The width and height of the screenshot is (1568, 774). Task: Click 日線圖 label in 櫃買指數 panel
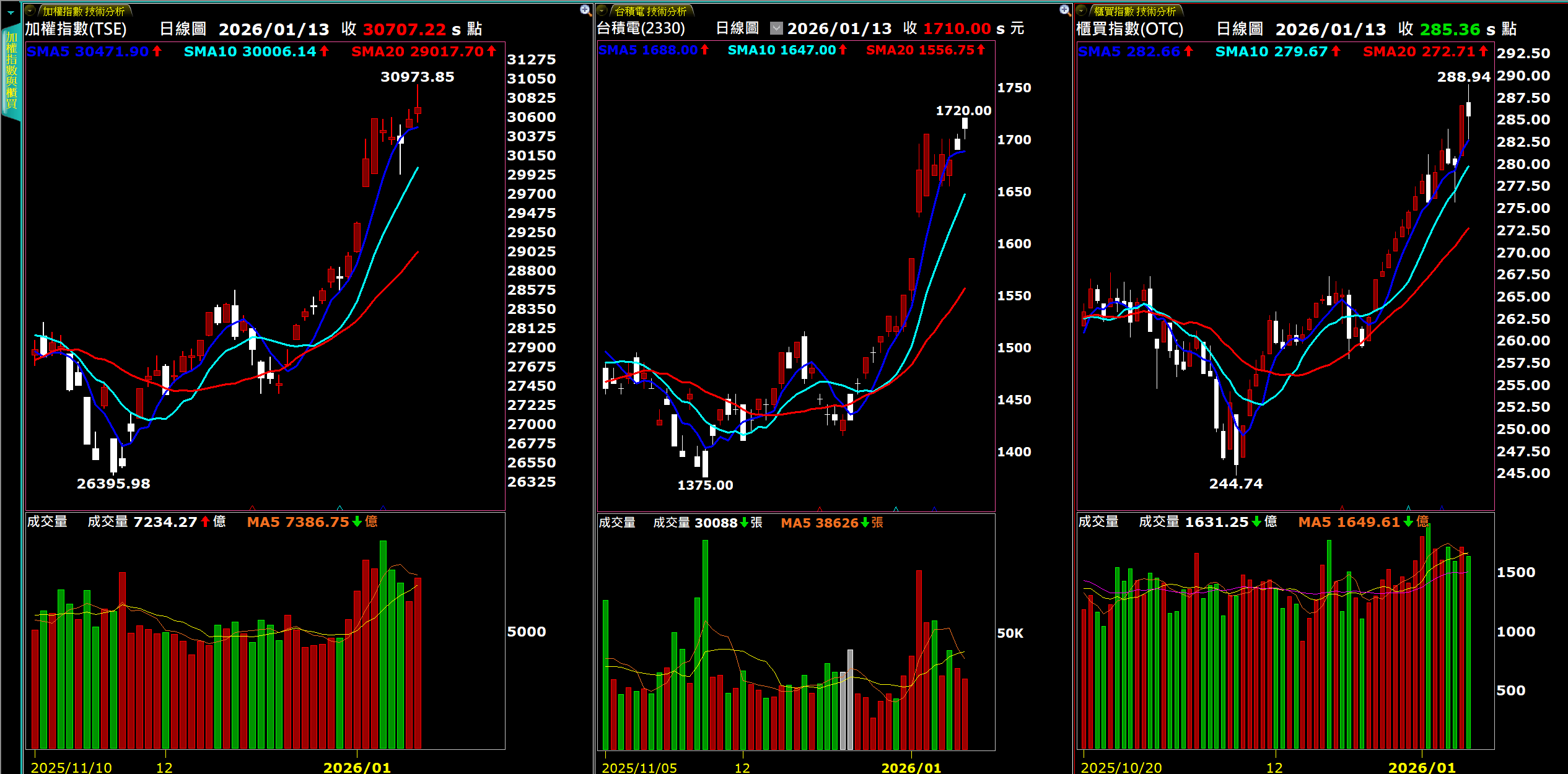[1239, 29]
